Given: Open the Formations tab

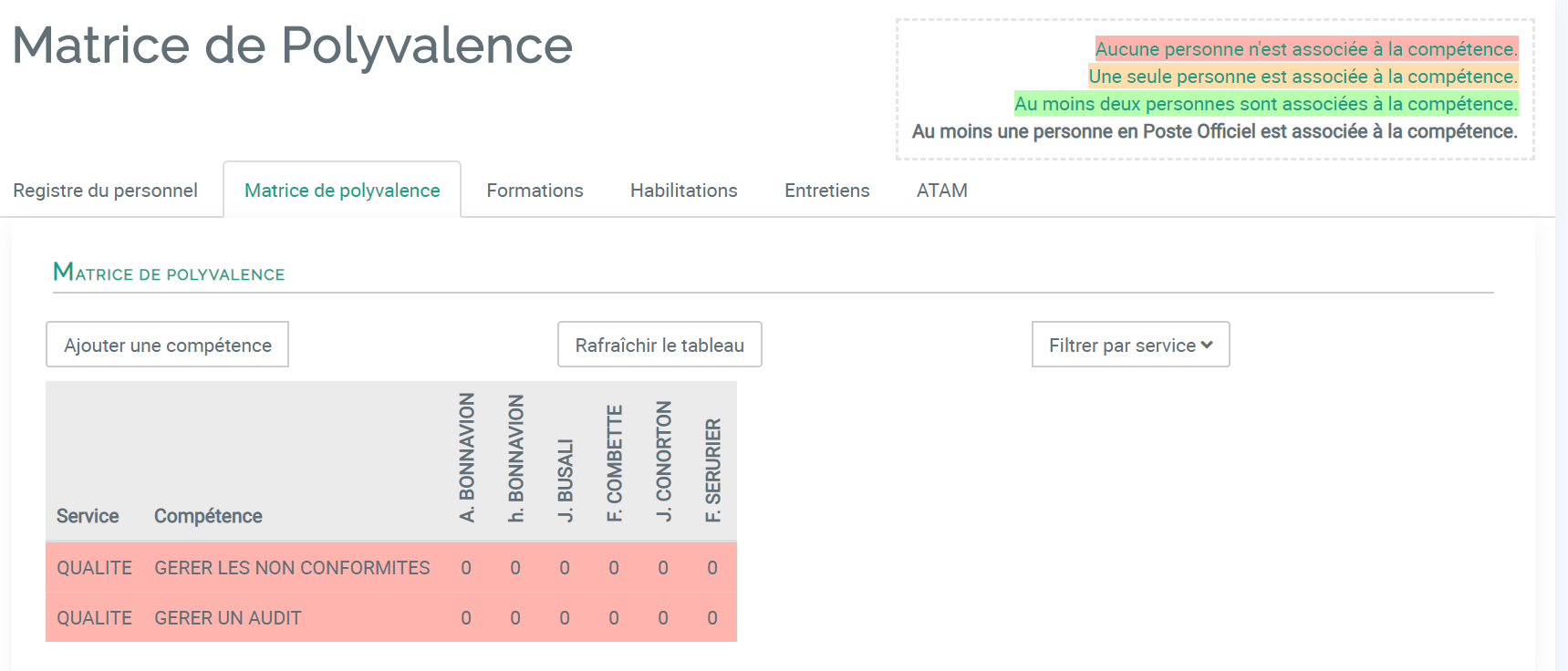Looking at the screenshot, I should click(x=535, y=191).
